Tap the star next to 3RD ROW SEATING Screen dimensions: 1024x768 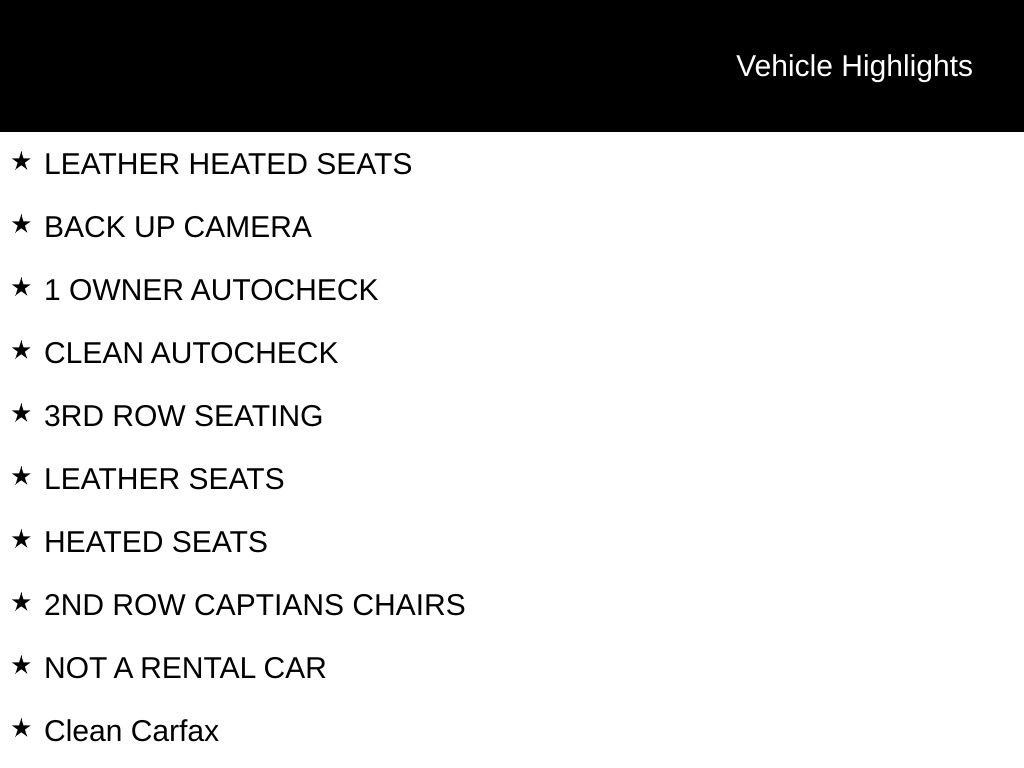pyautogui.click(x=22, y=413)
